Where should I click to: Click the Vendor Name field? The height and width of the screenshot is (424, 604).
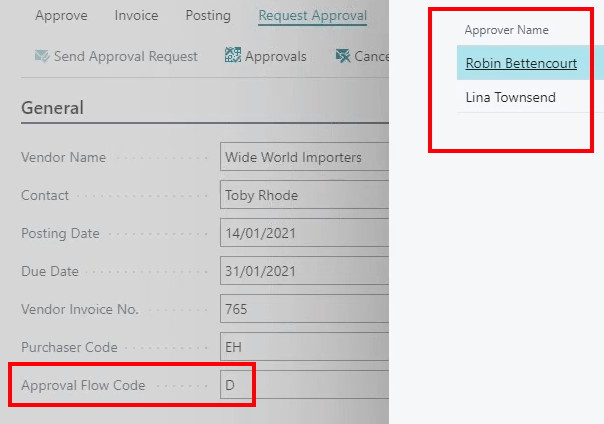coord(304,157)
